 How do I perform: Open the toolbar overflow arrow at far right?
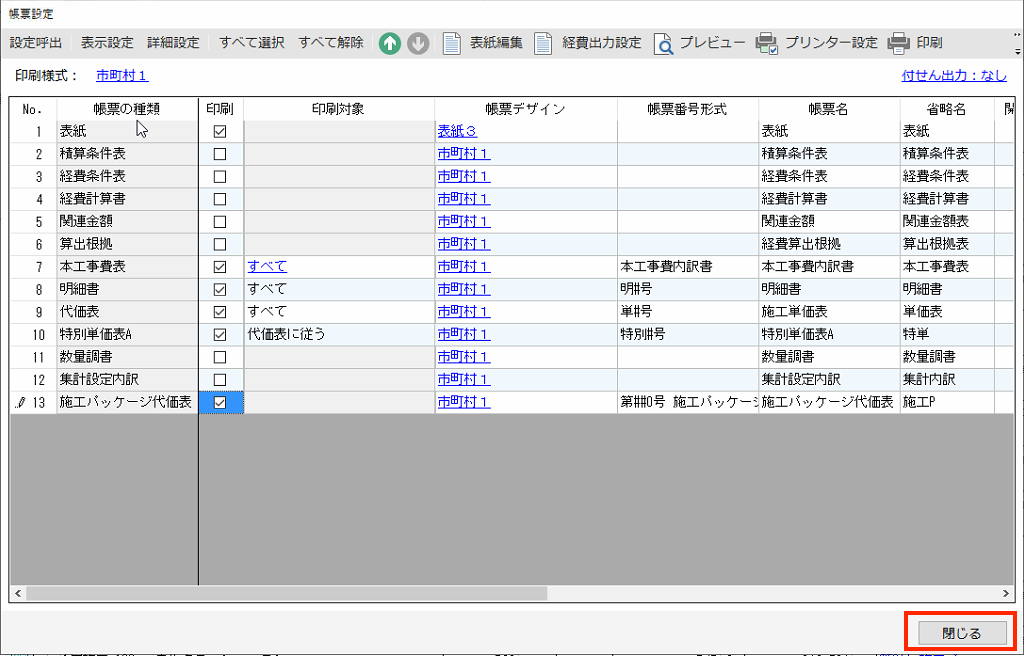pos(1017,51)
